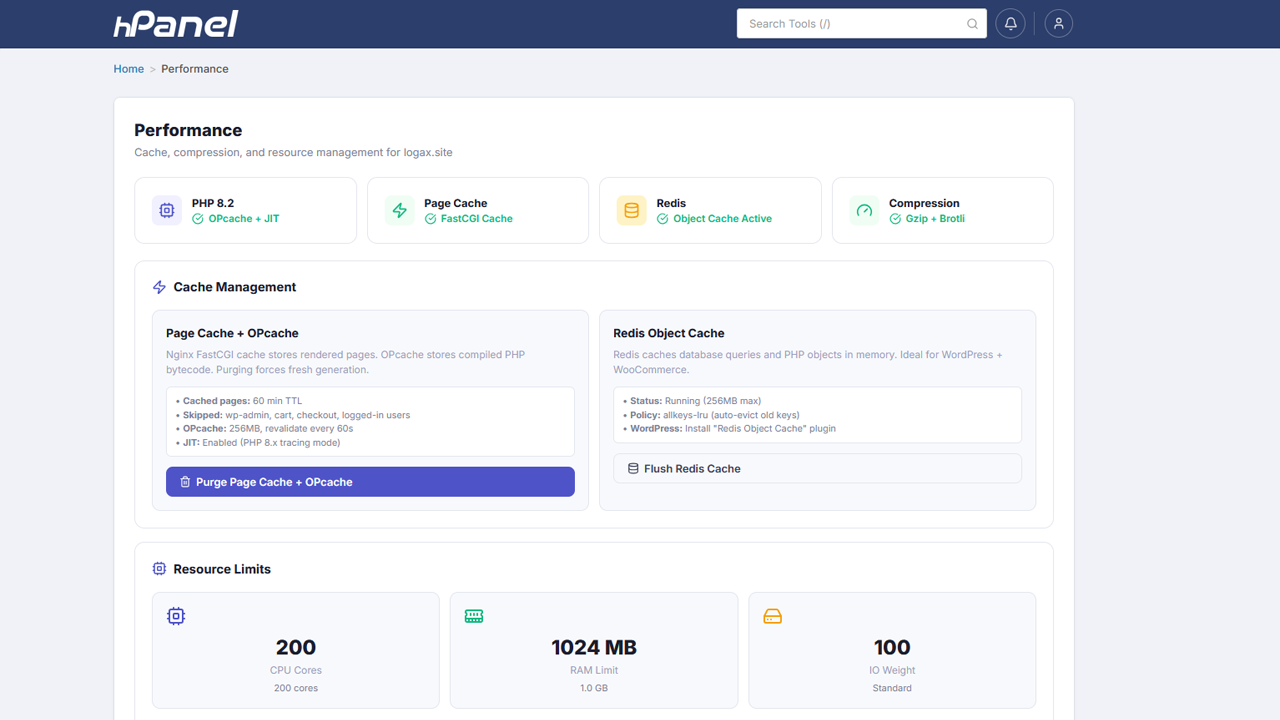Click the IO Weight label
Viewport: 1280px width, 720px height.
[x=892, y=671]
